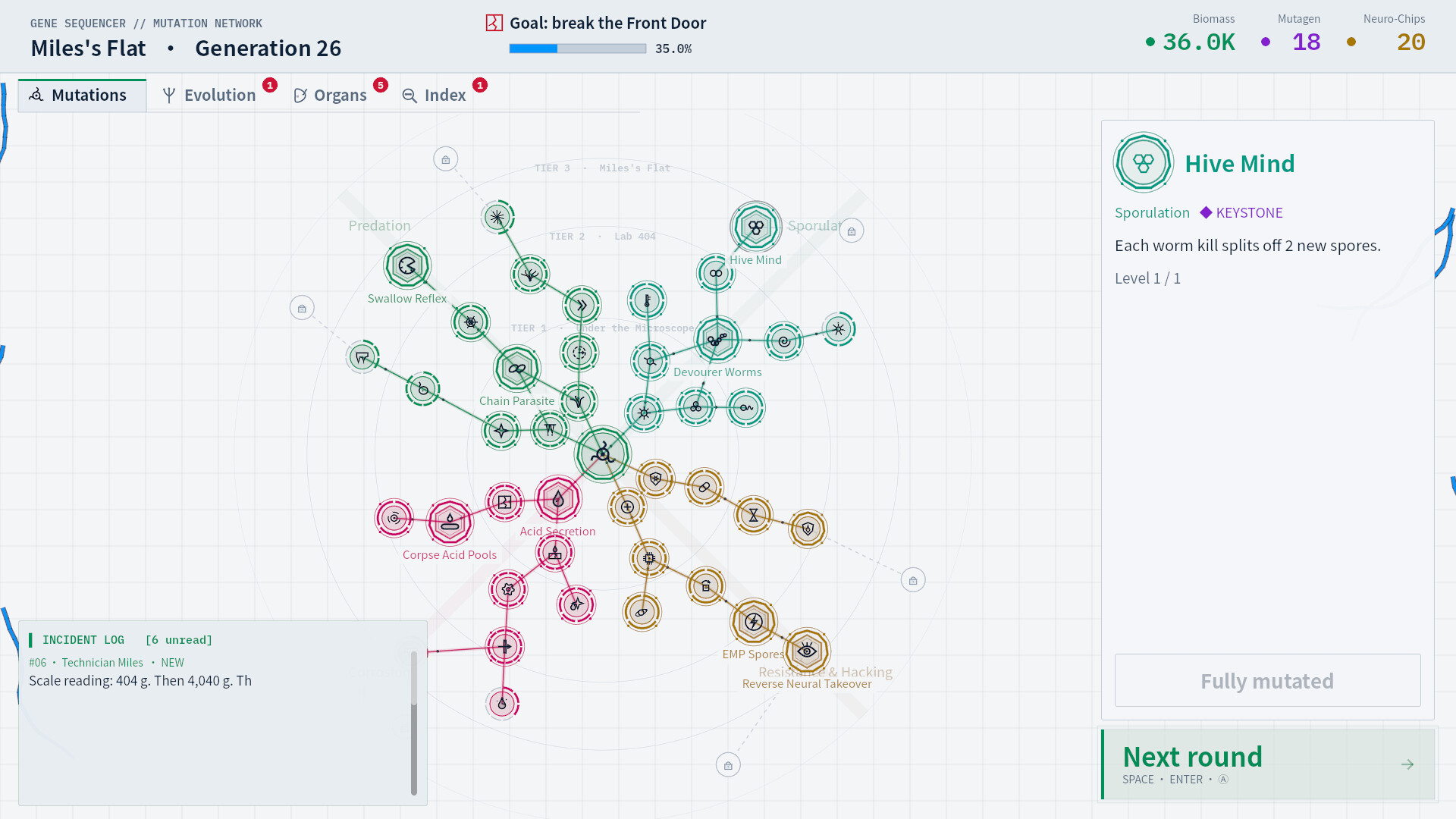The image size is (1456, 819).
Task: Click the locked node near Sporulation label
Action: [852, 231]
